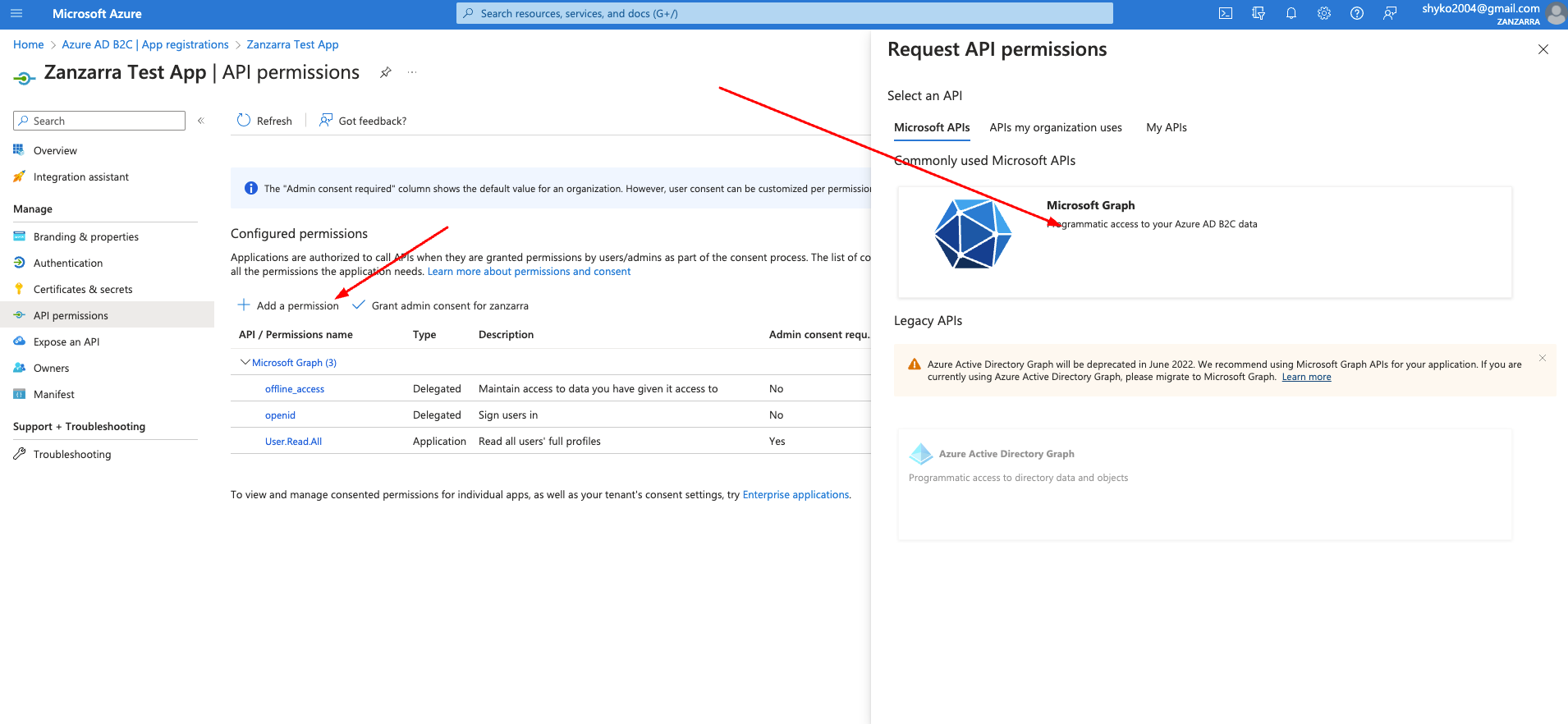The height and width of the screenshot is (724, 1568).
Task: Collapse the left sidebar with the chevron
Action: click(200, 121)
